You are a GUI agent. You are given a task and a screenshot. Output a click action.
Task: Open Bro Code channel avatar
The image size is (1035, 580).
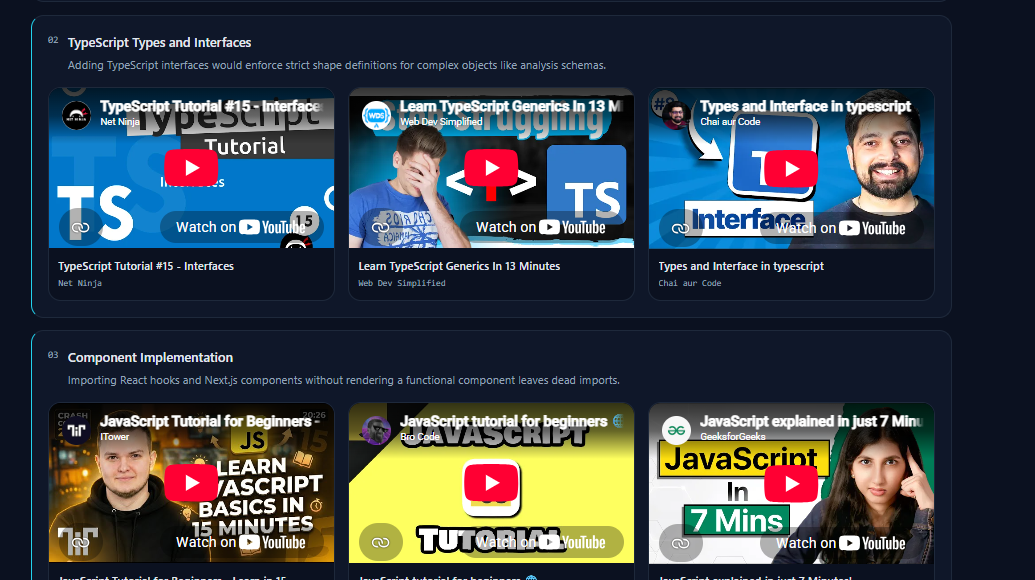376,430
